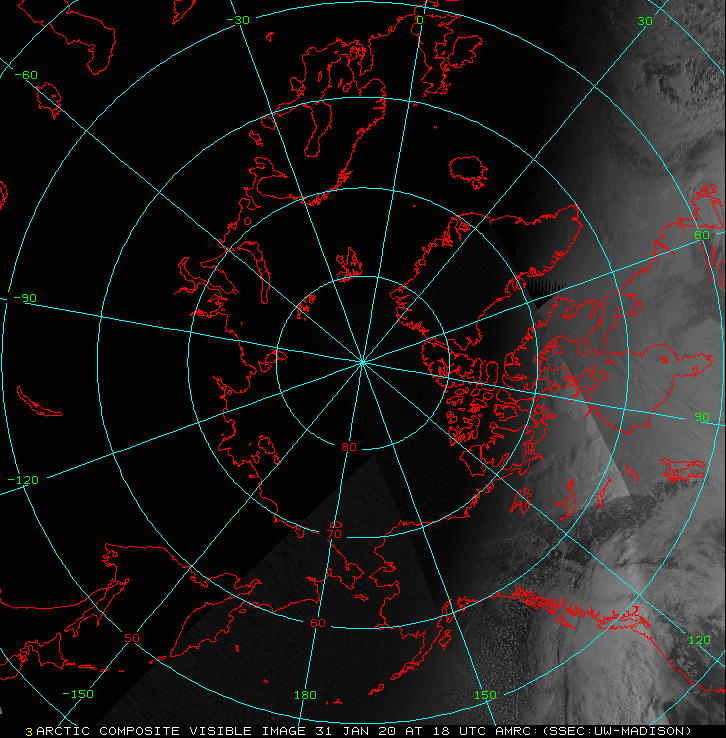Image resolution: width=726 pixels, height=738 pixels.
Task: Click the green -90 longitude label
Action: tap(25, 298)
